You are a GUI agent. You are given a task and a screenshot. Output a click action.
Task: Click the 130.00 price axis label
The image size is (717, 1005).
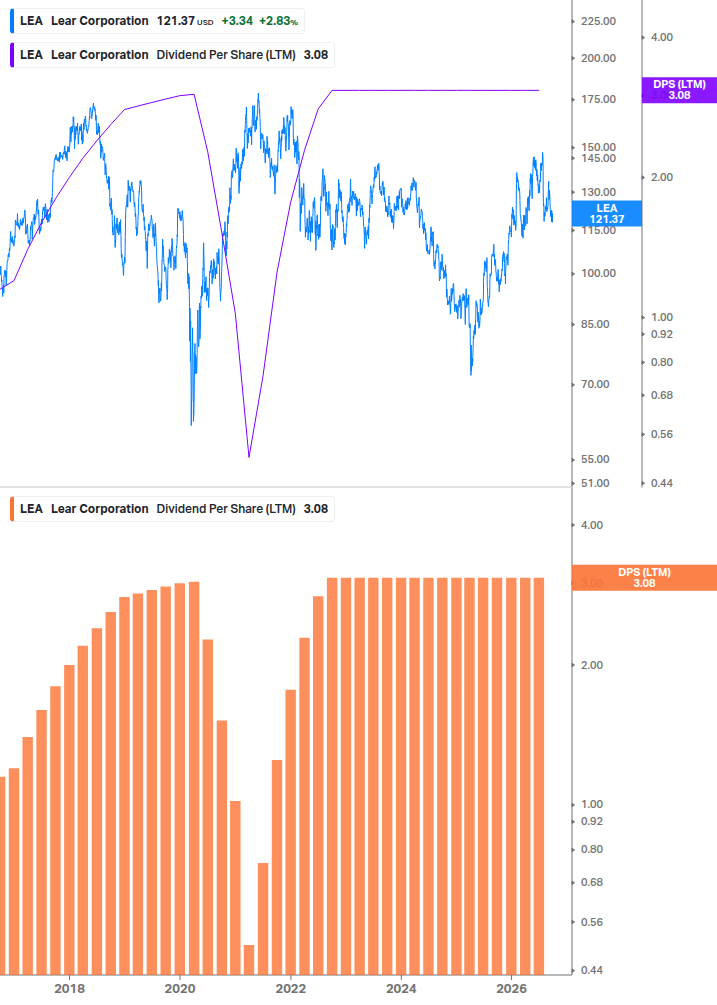tap(598, 192)
